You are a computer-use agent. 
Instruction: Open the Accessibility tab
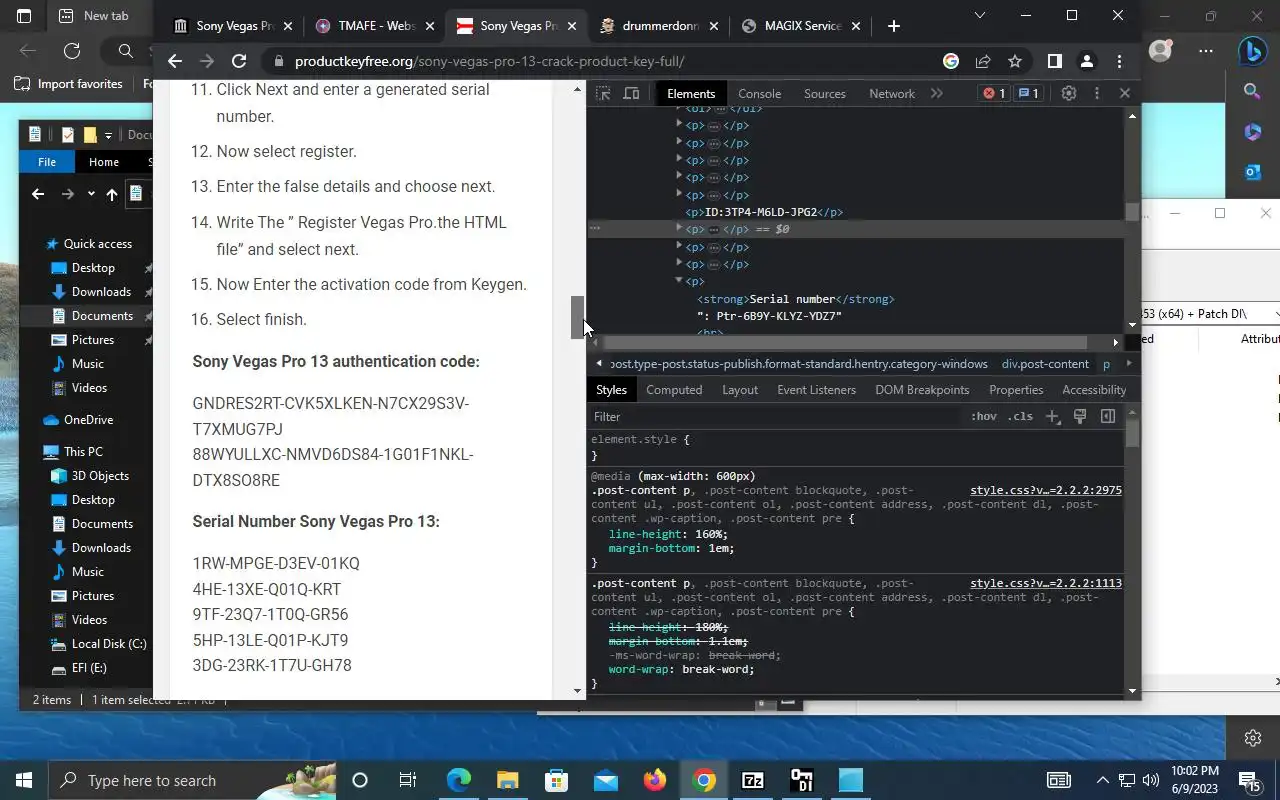tap(1094, 390)
